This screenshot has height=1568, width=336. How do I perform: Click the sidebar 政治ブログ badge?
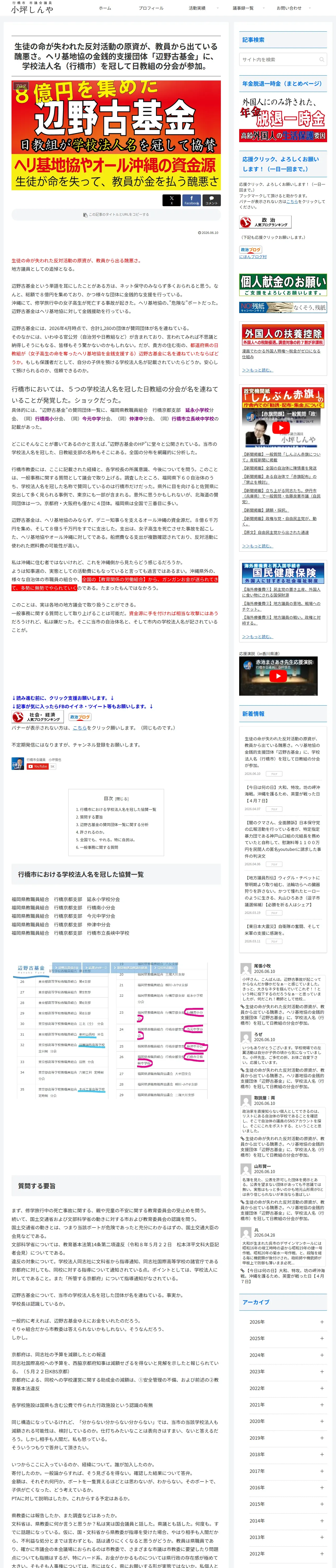pos(251,250)
